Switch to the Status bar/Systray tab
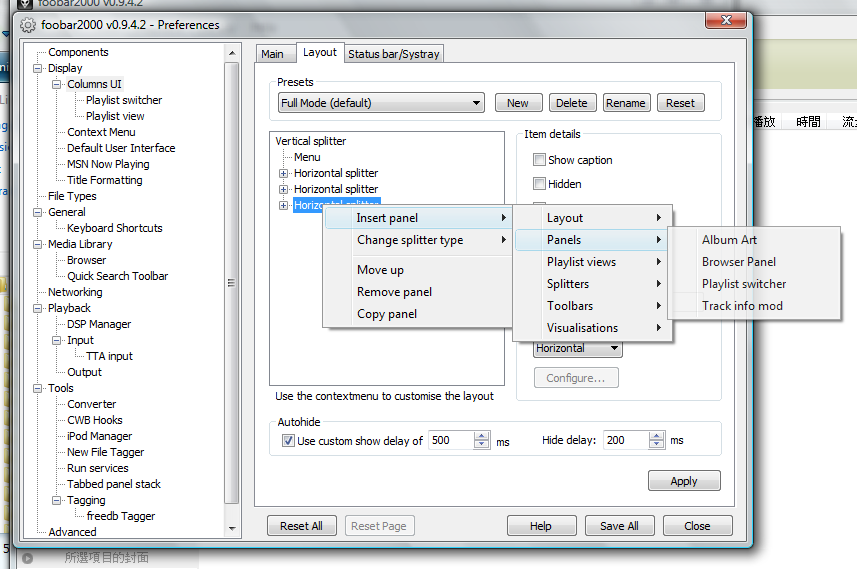The height and width of the screenshot is (569, 857). pyautogui.click(x=394, y=54)
